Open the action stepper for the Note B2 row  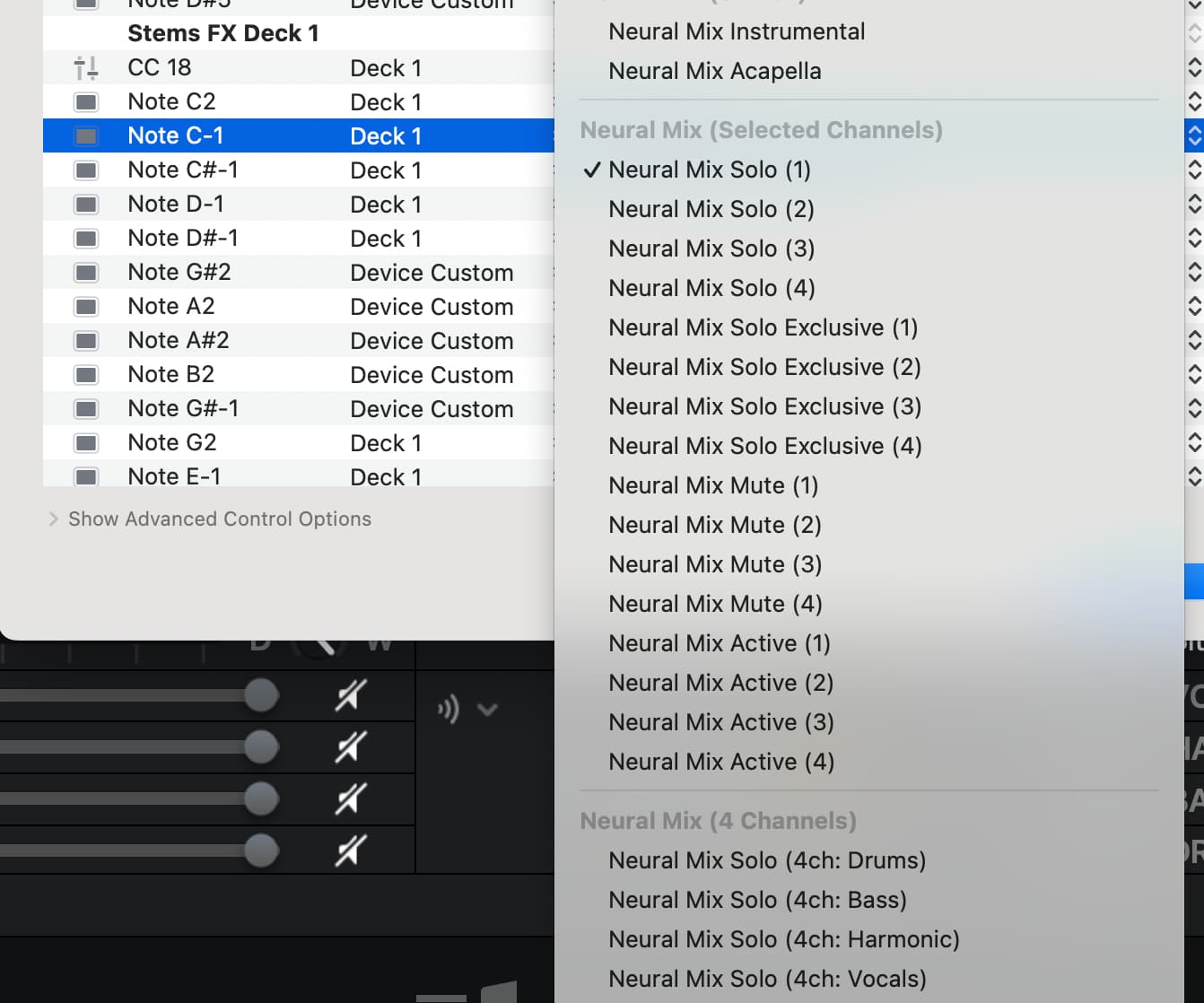click(x=1194, y=374)
